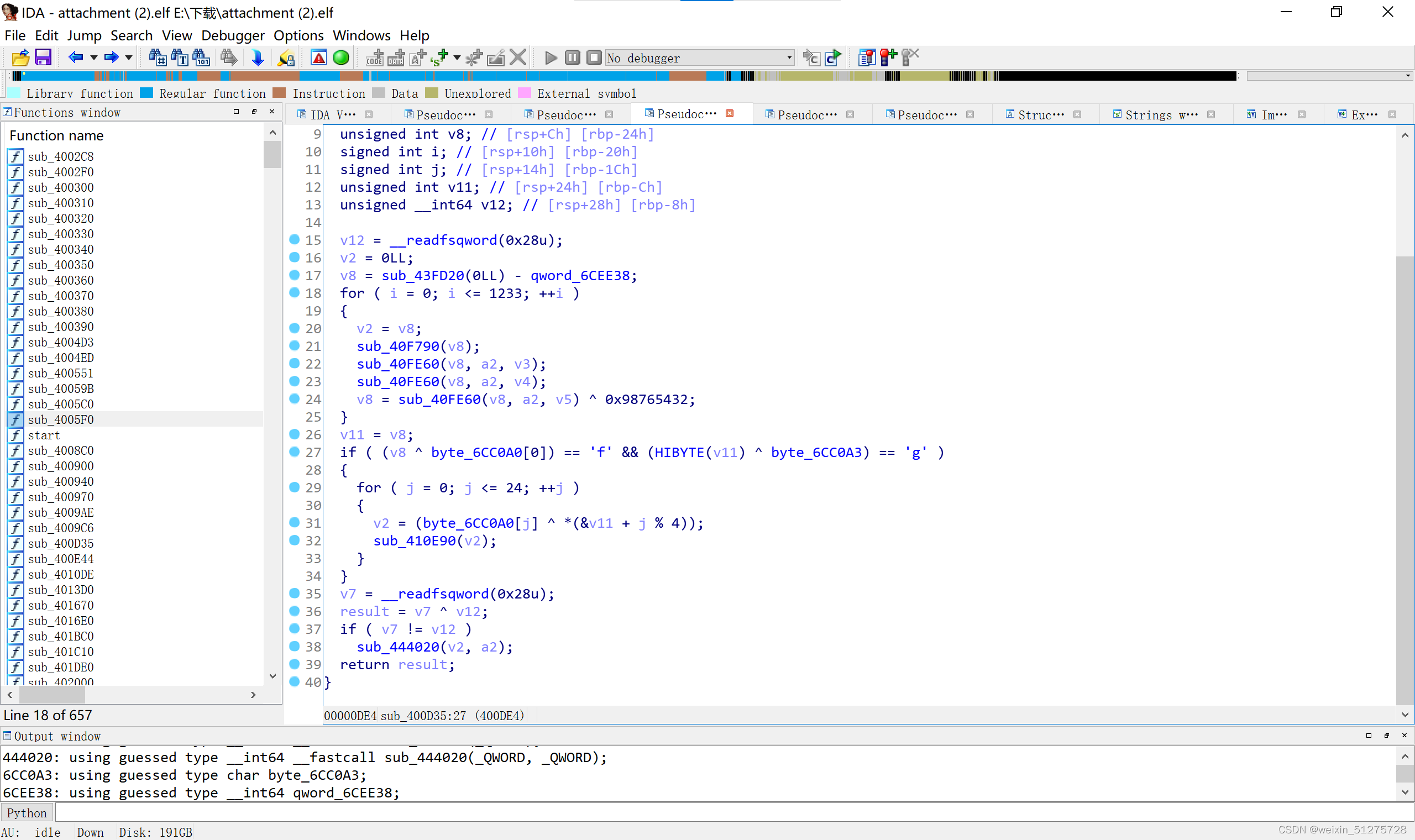Jump back with the blue left arrow
Image resolution: width=1415 pixels, height=840 pixels.
(75, 57)
